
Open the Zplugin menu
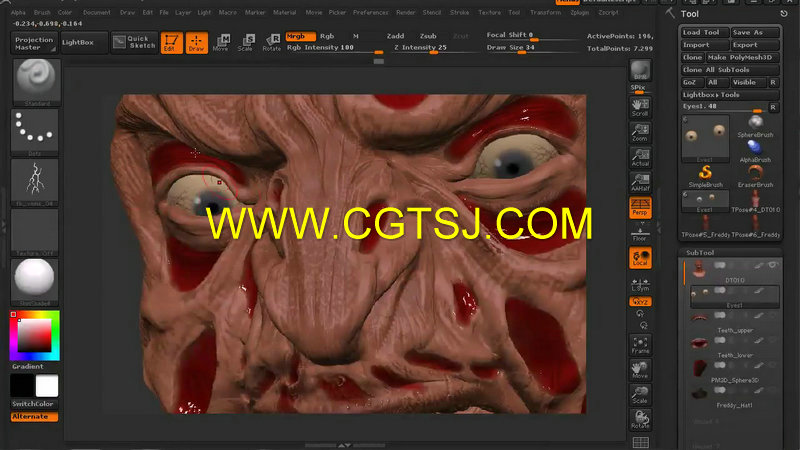(580, 12)
